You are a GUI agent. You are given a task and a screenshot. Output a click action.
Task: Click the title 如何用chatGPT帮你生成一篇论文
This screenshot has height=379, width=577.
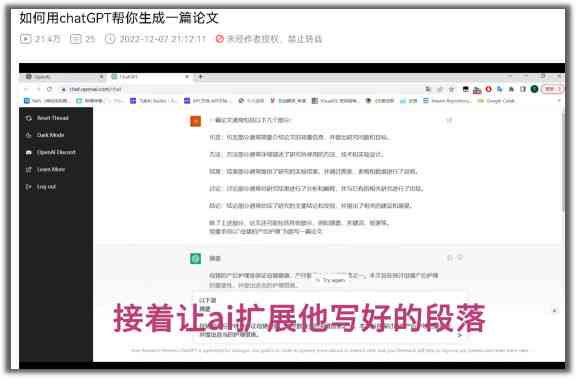(x=119, y=17)
